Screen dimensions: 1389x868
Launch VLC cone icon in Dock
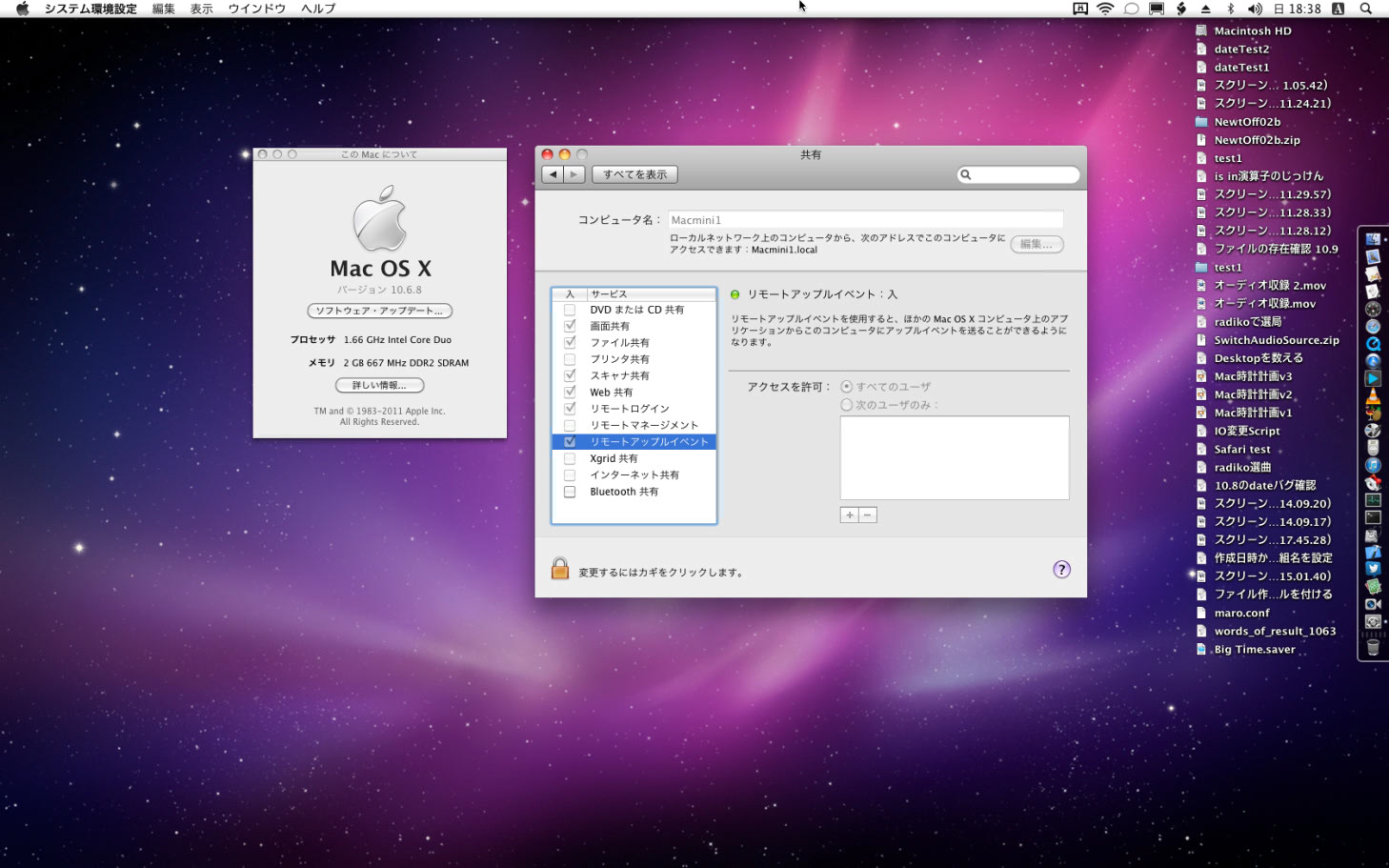tap(1373, 395)
